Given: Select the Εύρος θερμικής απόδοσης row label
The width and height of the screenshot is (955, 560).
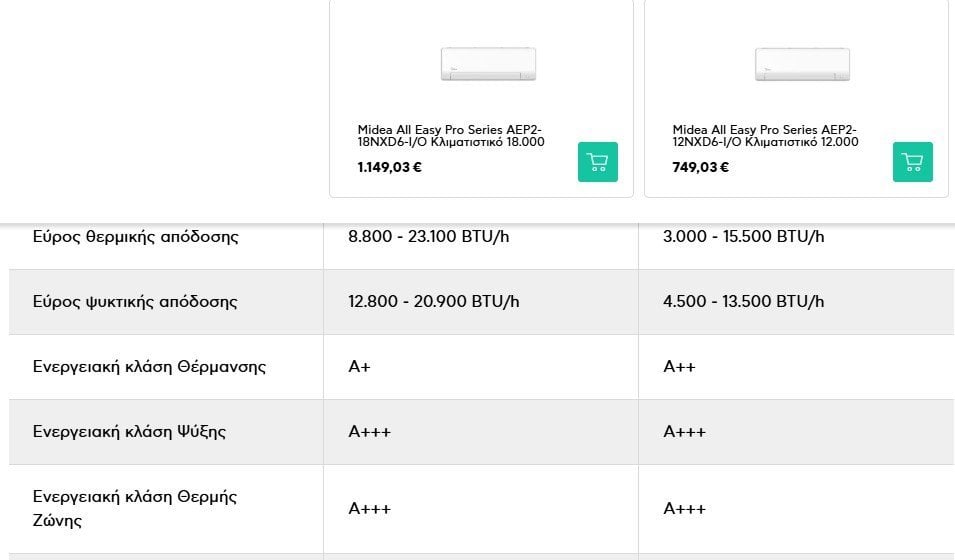Looking at the screenshot, I should [136, 236].
